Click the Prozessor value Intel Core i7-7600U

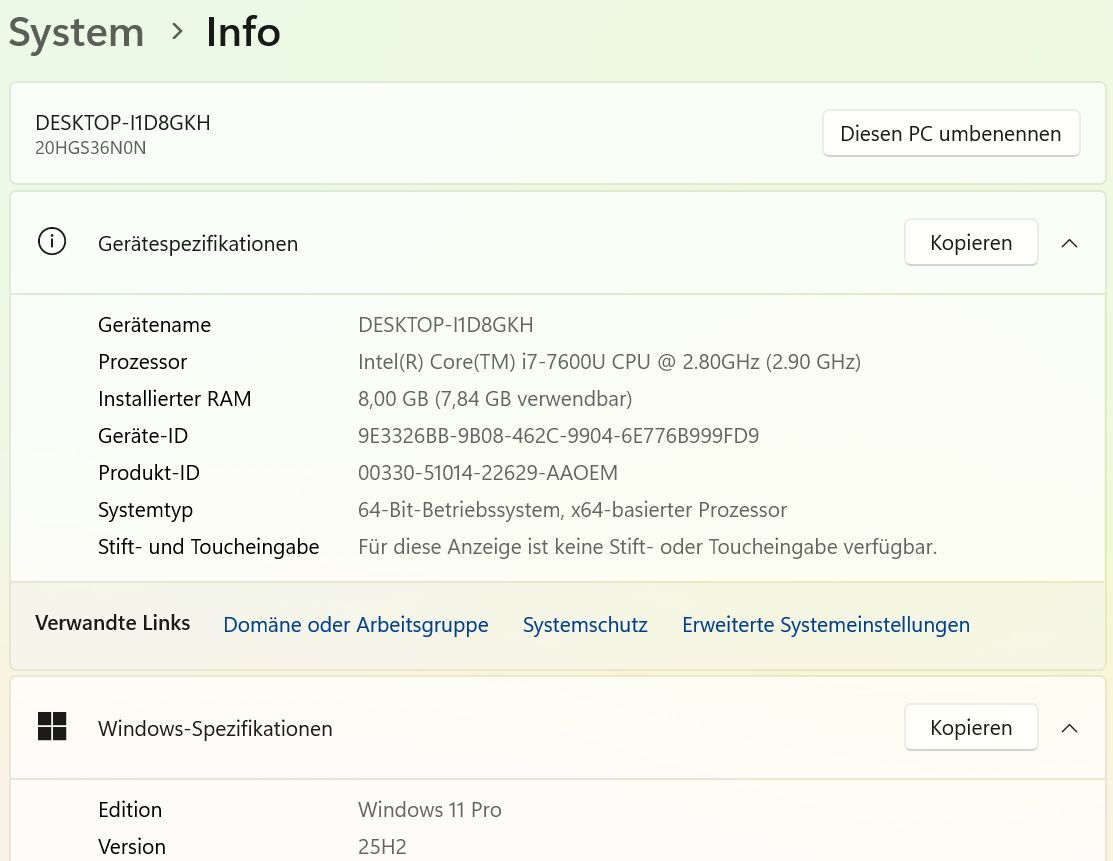click(609, 362)
